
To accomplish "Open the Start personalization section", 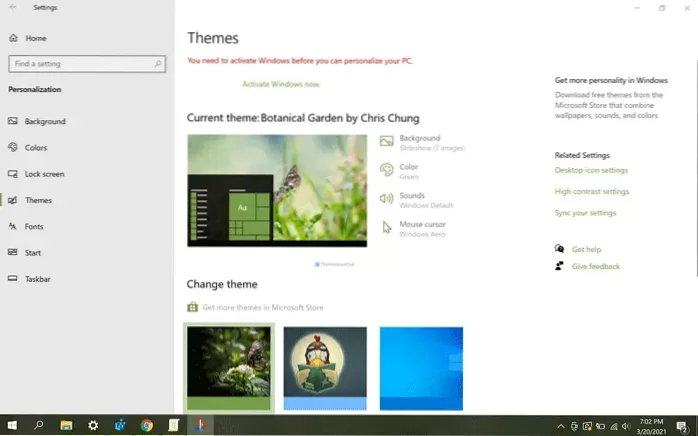I will 33,253.
